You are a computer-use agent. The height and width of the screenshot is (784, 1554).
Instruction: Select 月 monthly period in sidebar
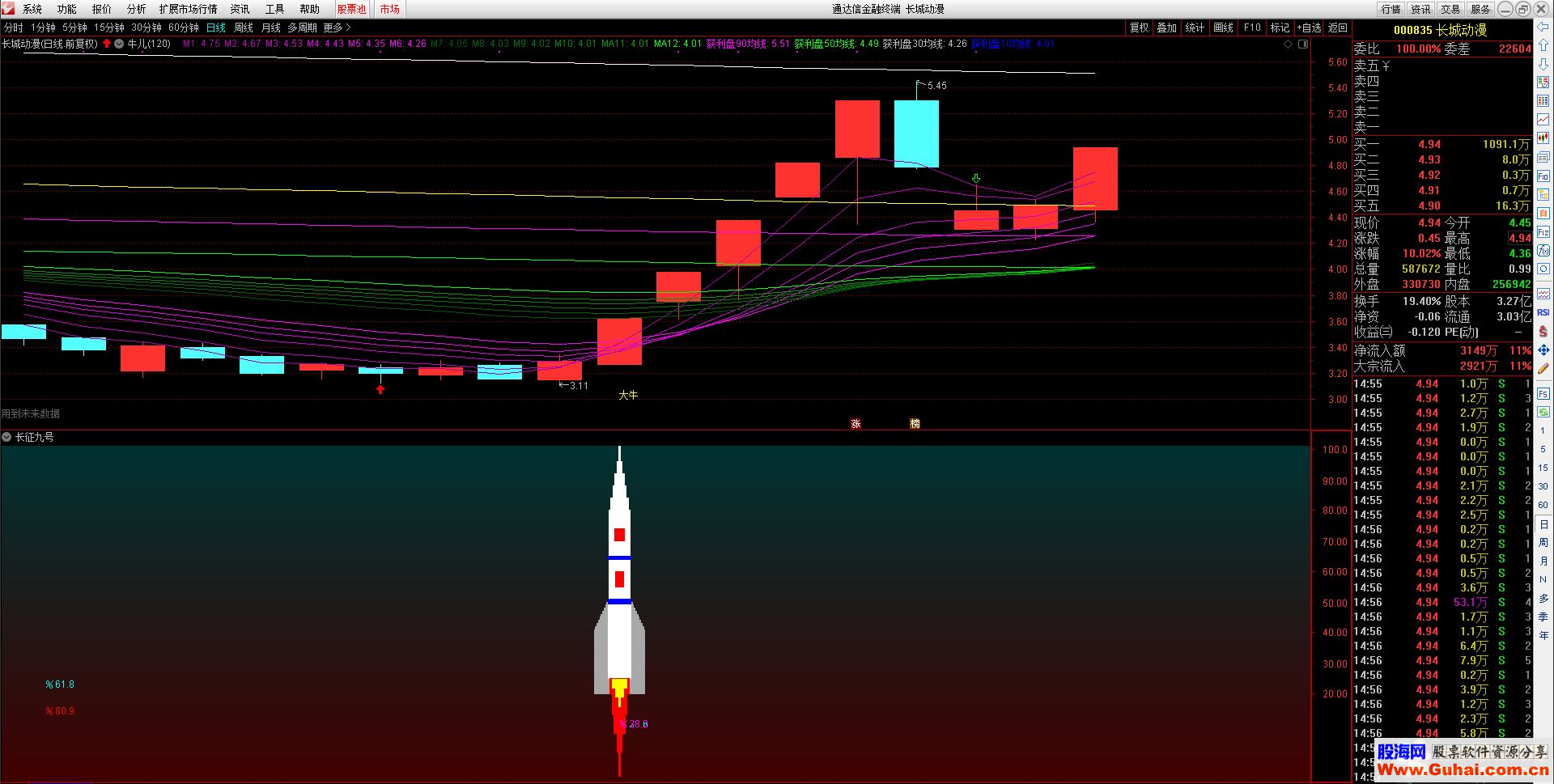1543,562
